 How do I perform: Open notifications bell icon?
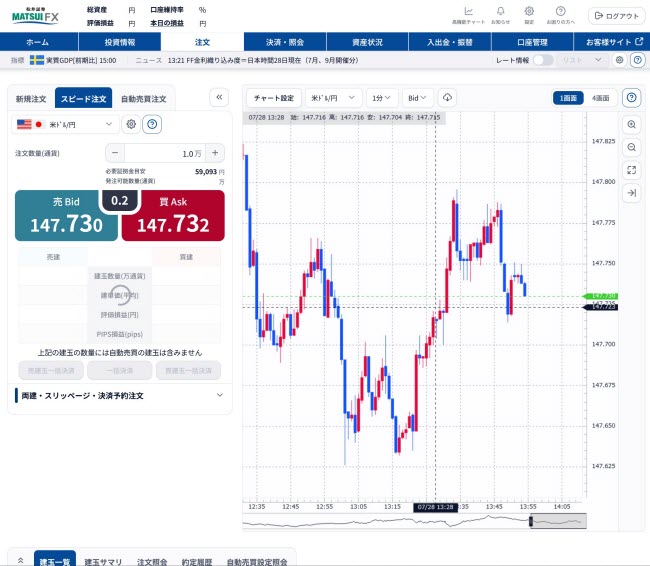(500, 15)
